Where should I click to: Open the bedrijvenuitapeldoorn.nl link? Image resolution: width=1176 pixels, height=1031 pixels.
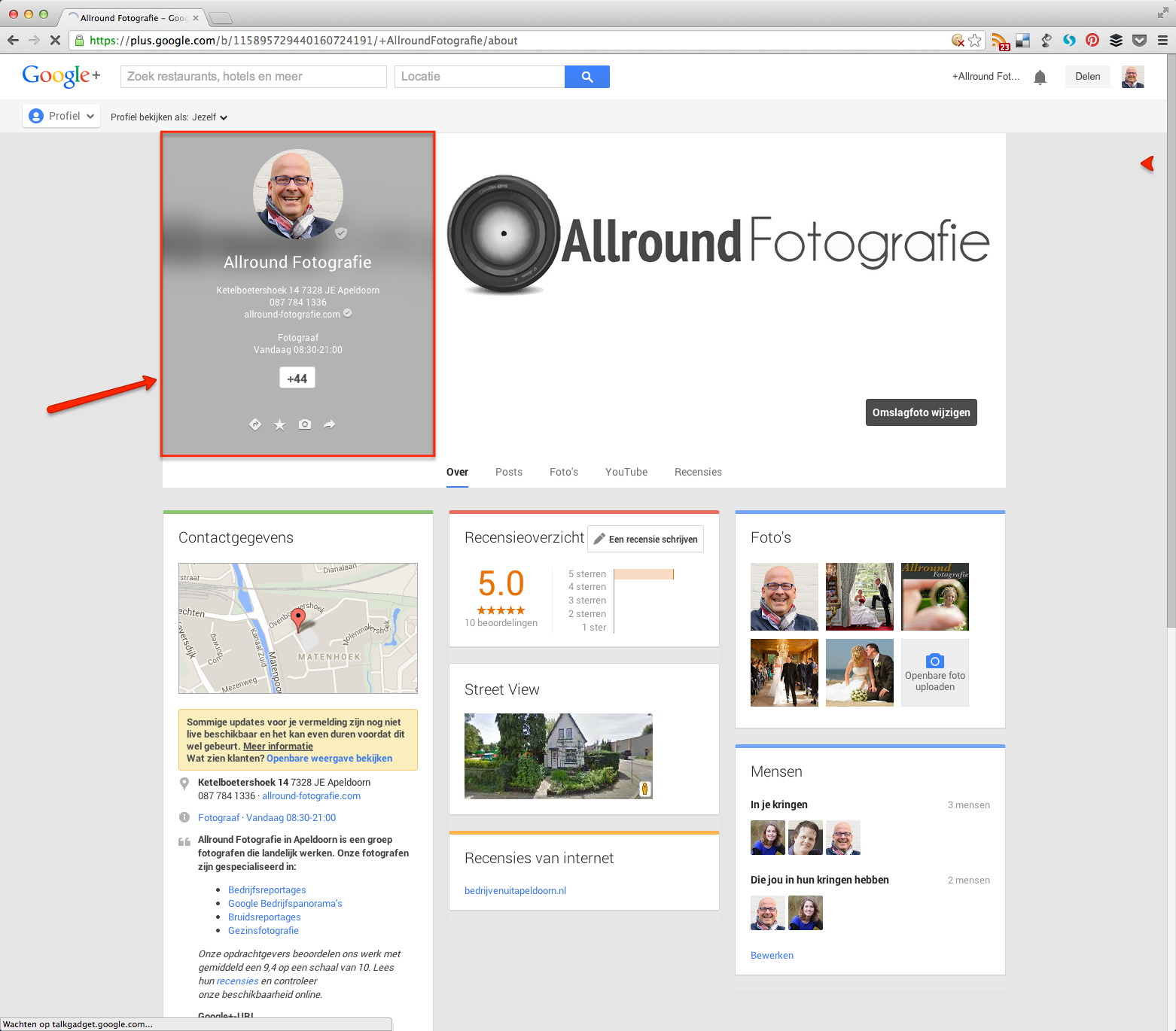coord(515,890)
